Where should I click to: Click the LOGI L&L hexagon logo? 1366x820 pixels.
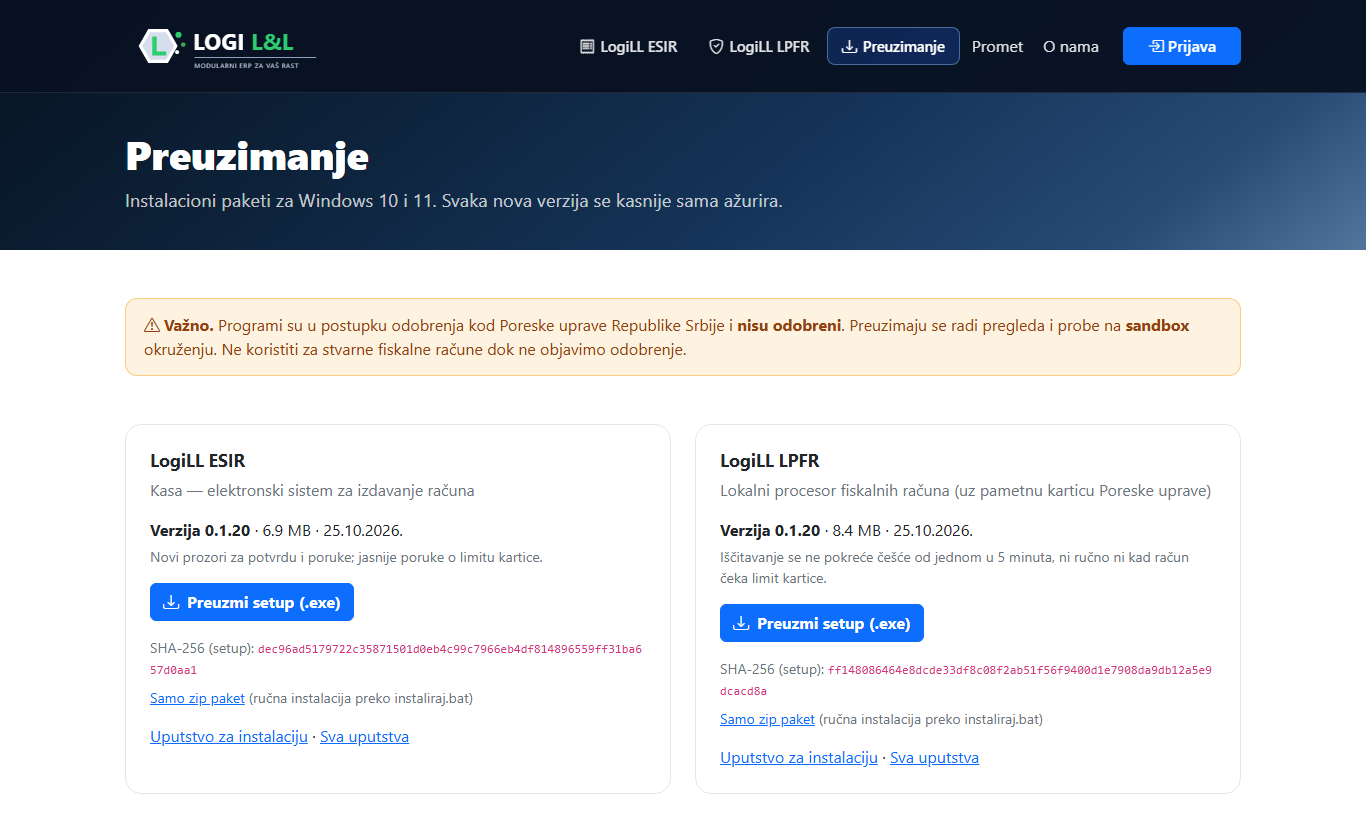[x=160, y=46]
